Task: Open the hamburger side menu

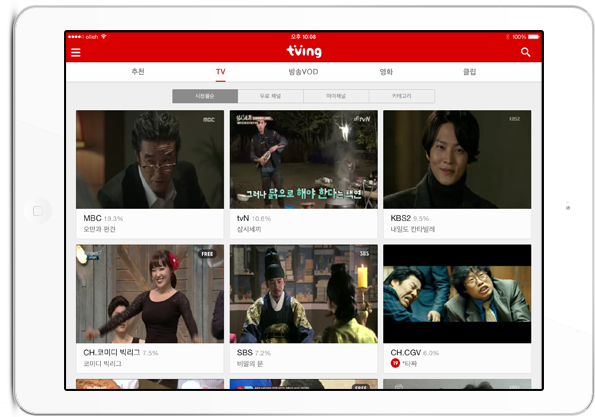Action: (76, 52)
